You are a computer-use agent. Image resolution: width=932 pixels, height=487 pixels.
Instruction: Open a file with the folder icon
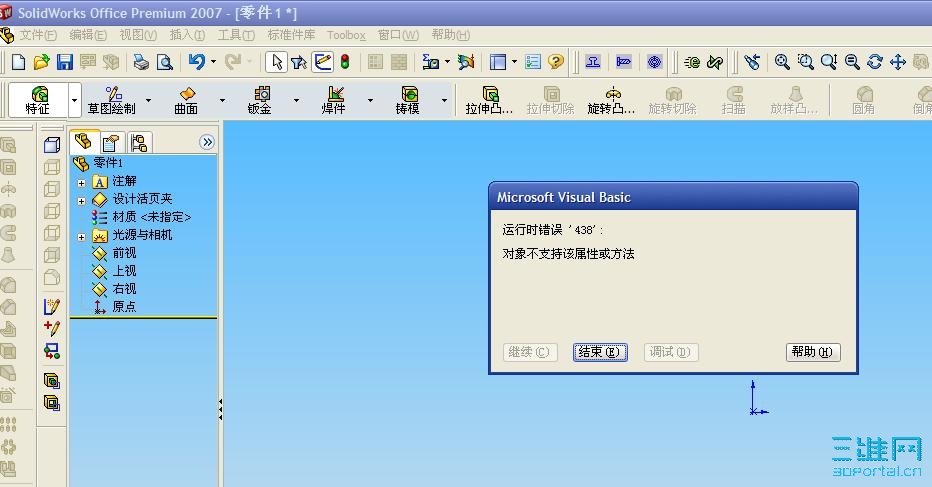pyautogui.click(x=41, y=62)
